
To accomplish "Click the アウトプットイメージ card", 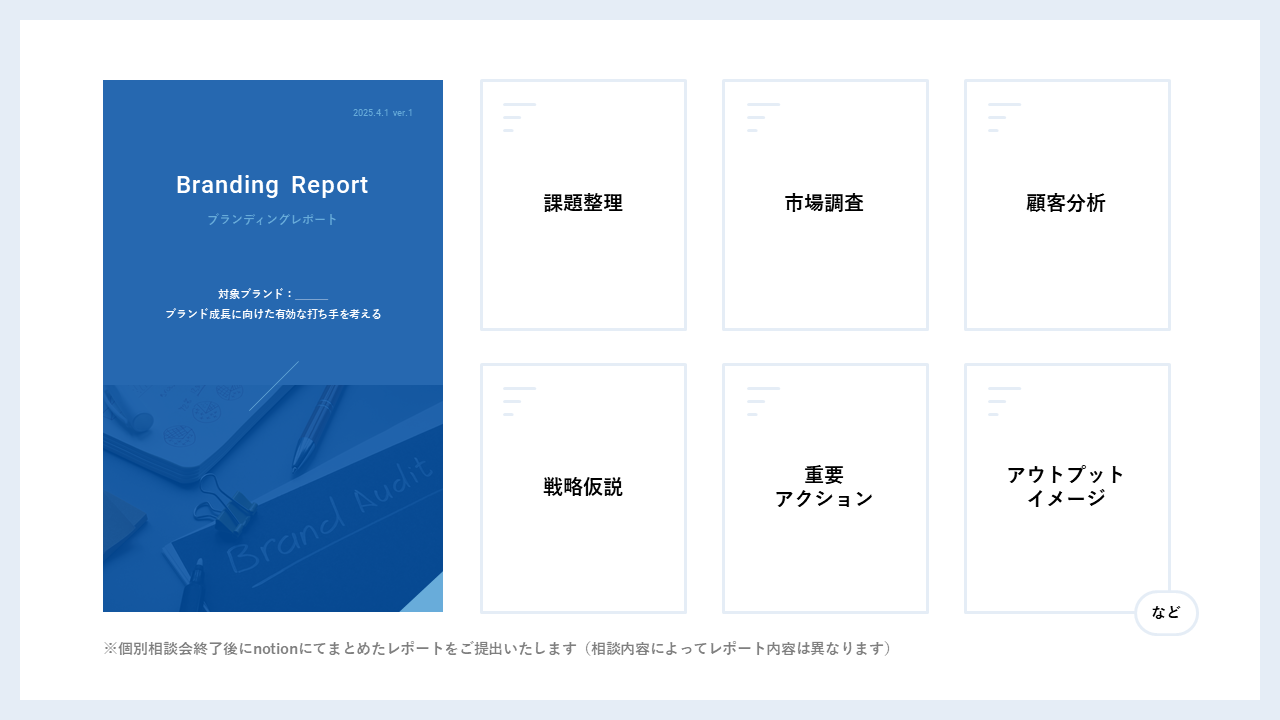I will (x=1067, y=488).
